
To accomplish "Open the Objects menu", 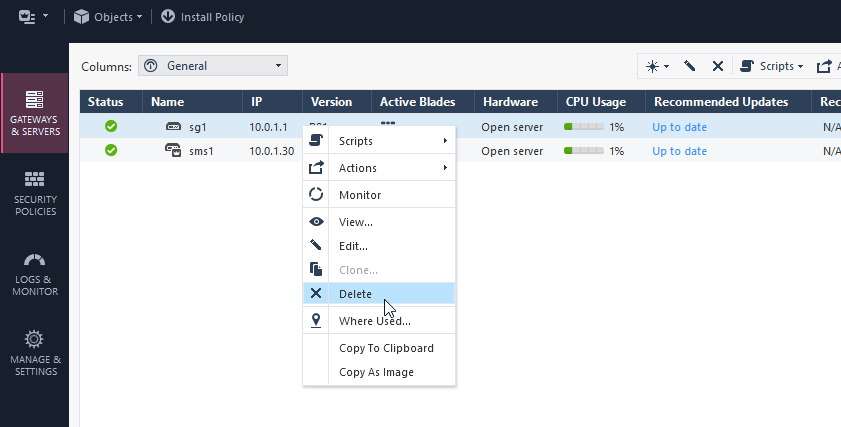I will click(x=108, y=17).
